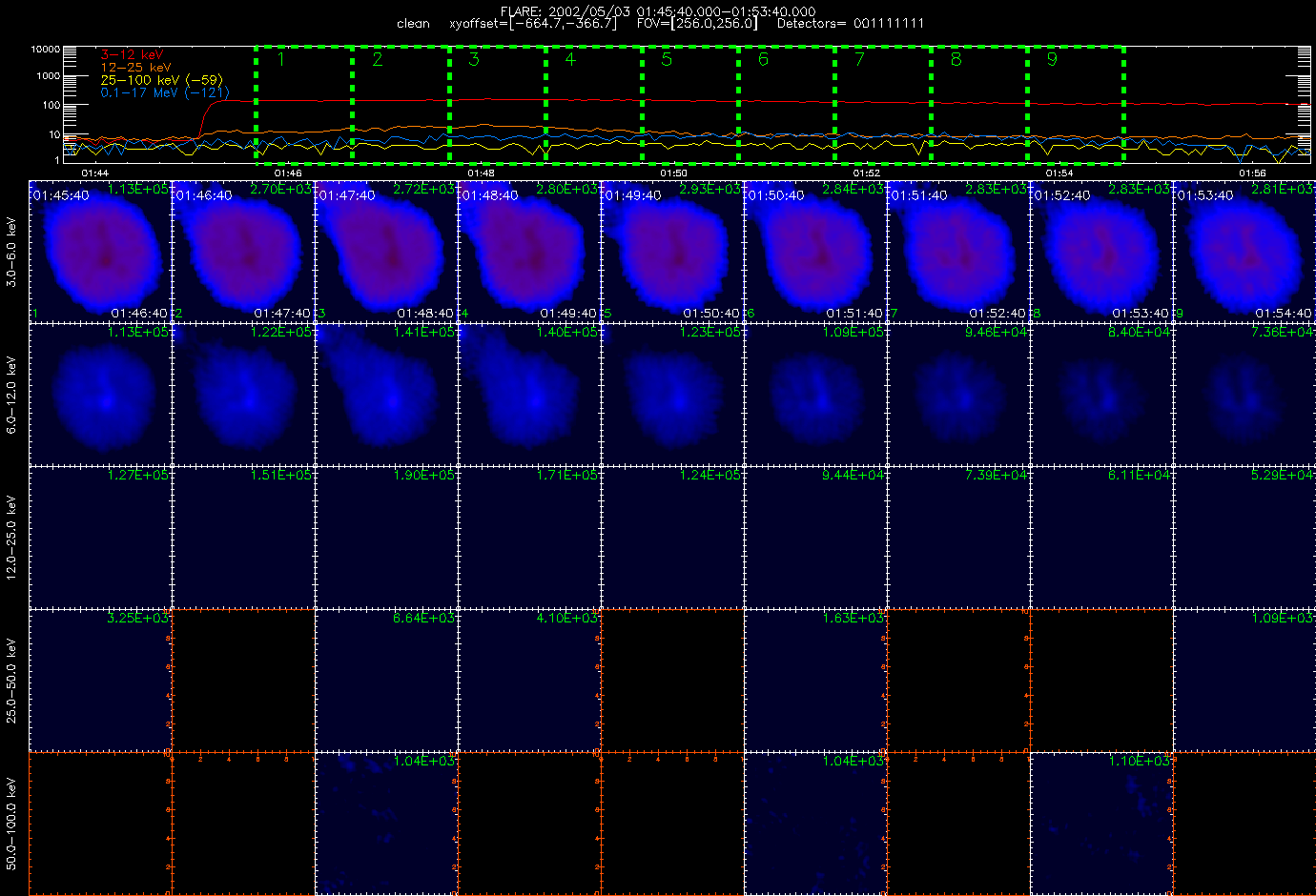Screen dimensions: 1316x896
Task: Open the 6.0-12.0 keV image labeled 1.41E+05
Action: tap(386, 395)
